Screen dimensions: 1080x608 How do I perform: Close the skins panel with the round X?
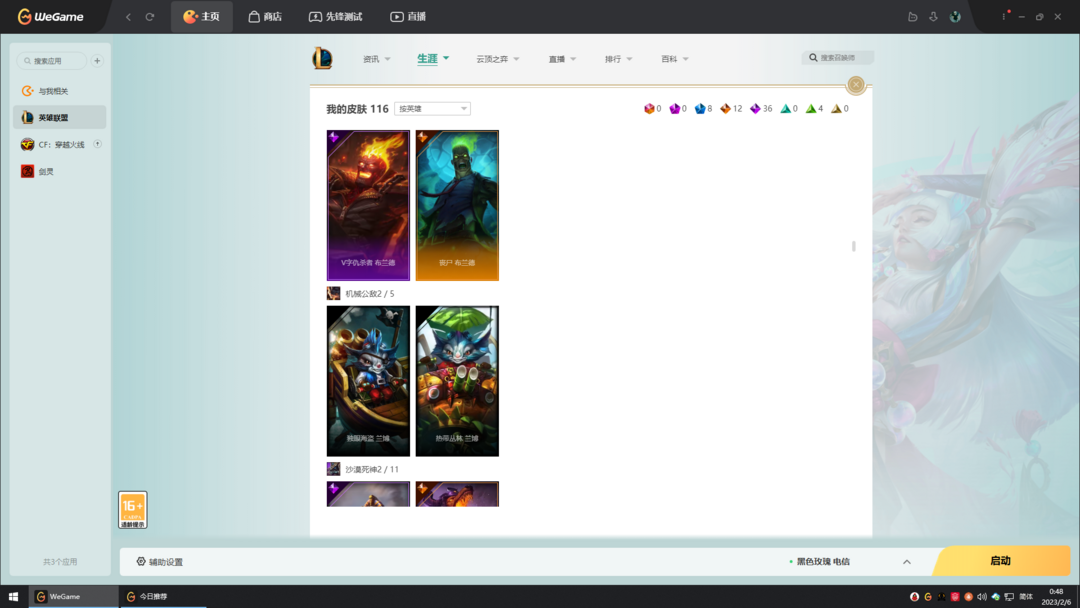[856, 85]
